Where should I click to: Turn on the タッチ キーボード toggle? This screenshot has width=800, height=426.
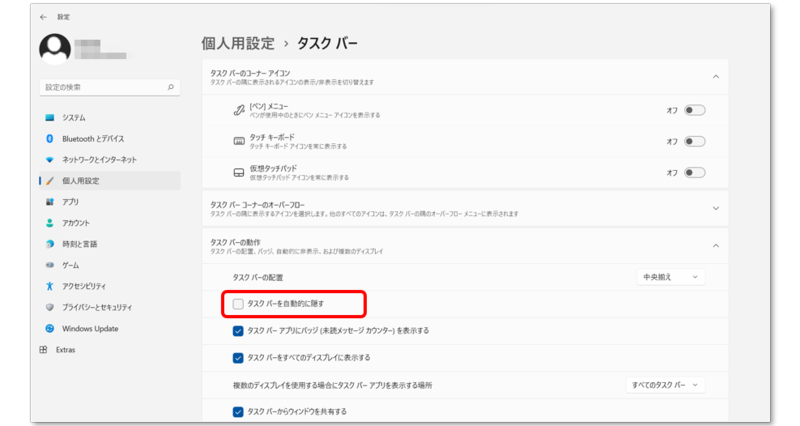tap(695, 141)
